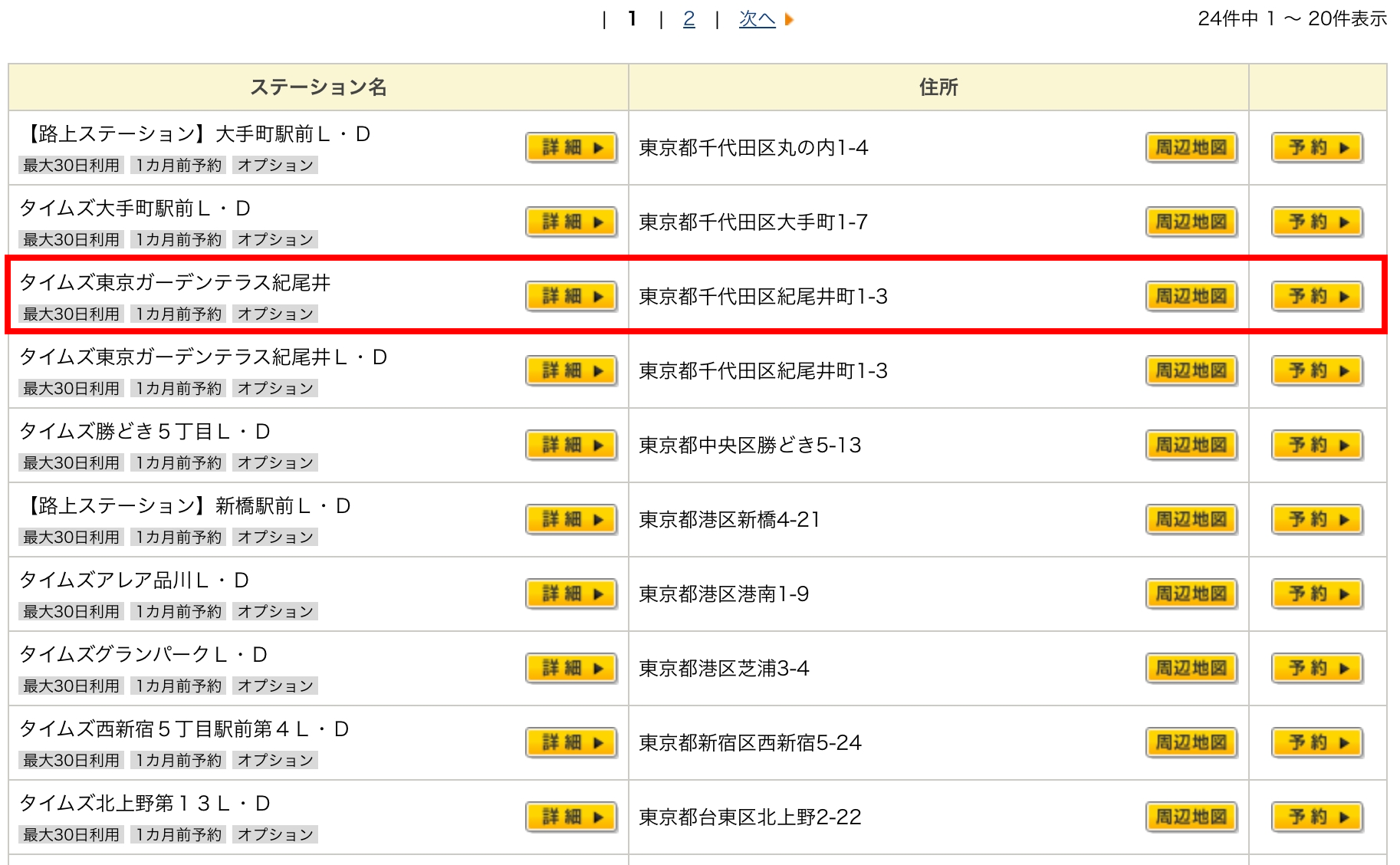Open 詳細 for タイムズアレア品川L・D
Viewport: 1400px width, 865px height.
coord(571,594)
